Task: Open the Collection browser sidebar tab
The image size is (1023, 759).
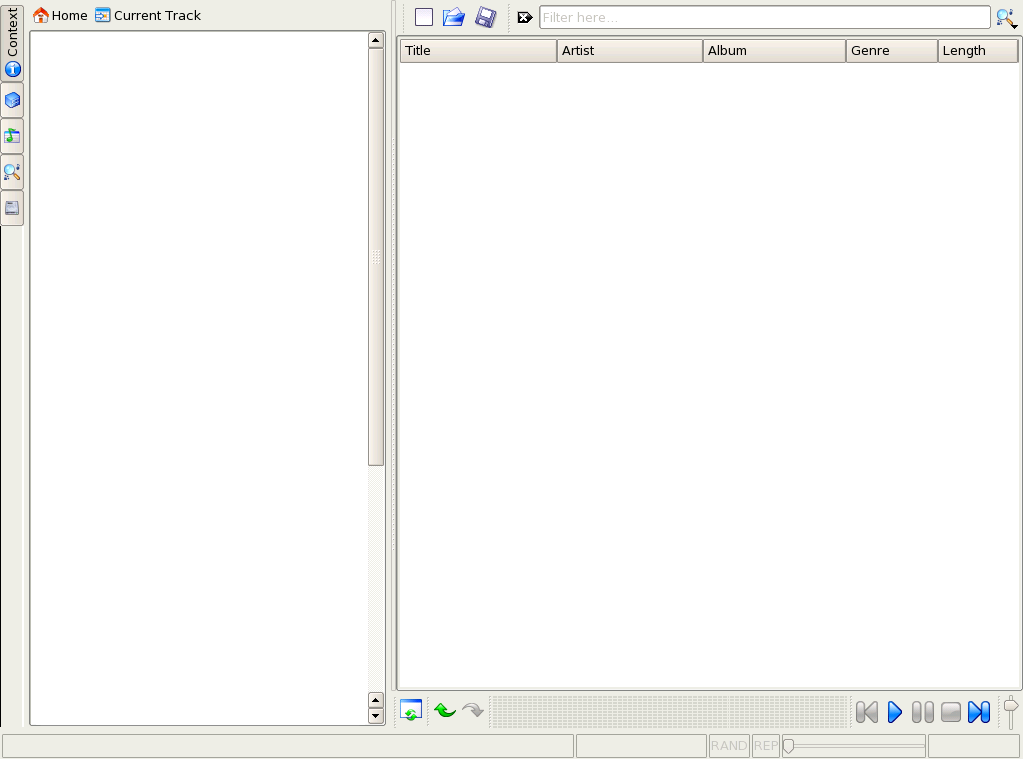Action: pos(12,100)
